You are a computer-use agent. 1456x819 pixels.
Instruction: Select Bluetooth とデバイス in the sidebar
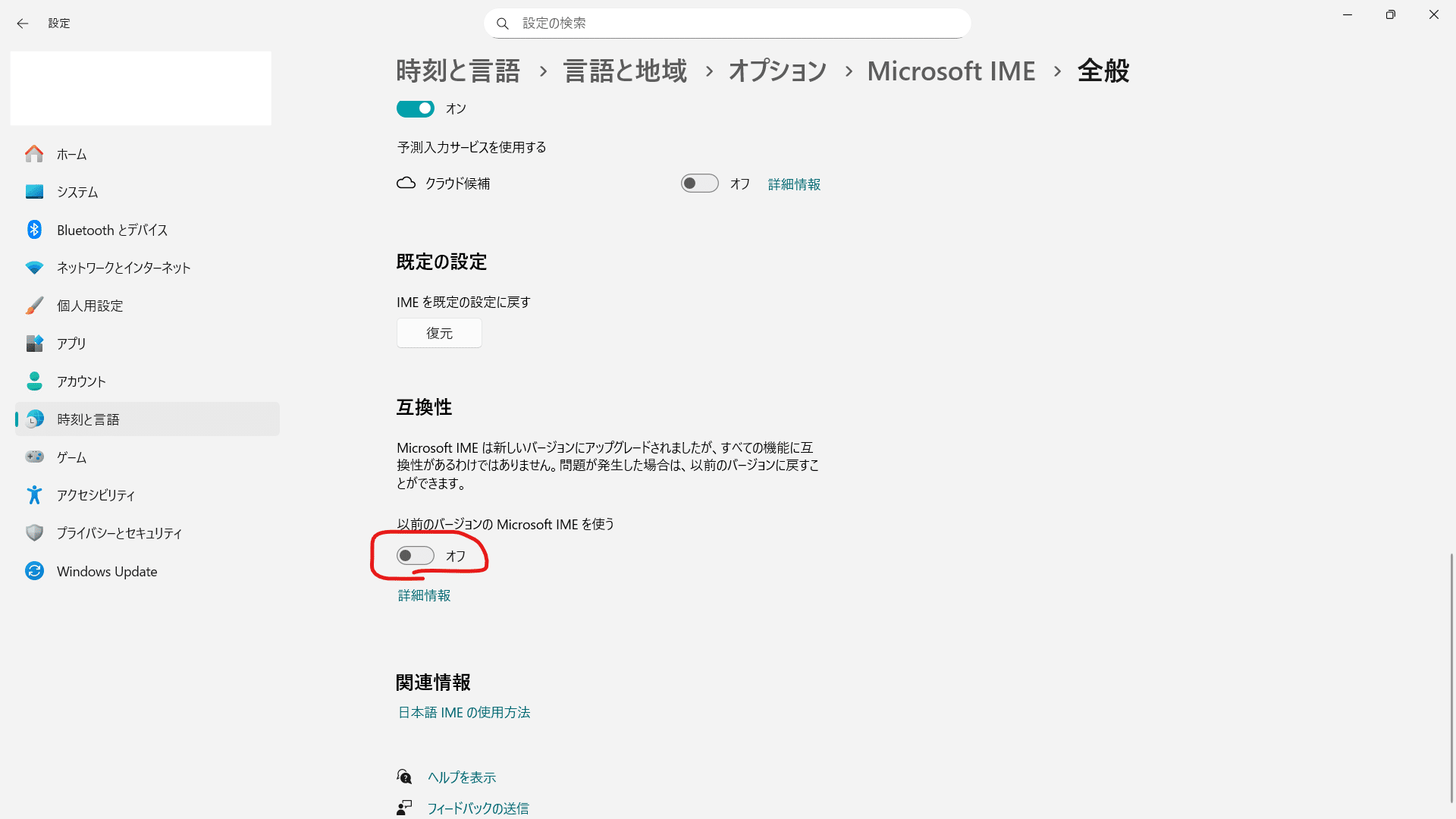point(111,230)
